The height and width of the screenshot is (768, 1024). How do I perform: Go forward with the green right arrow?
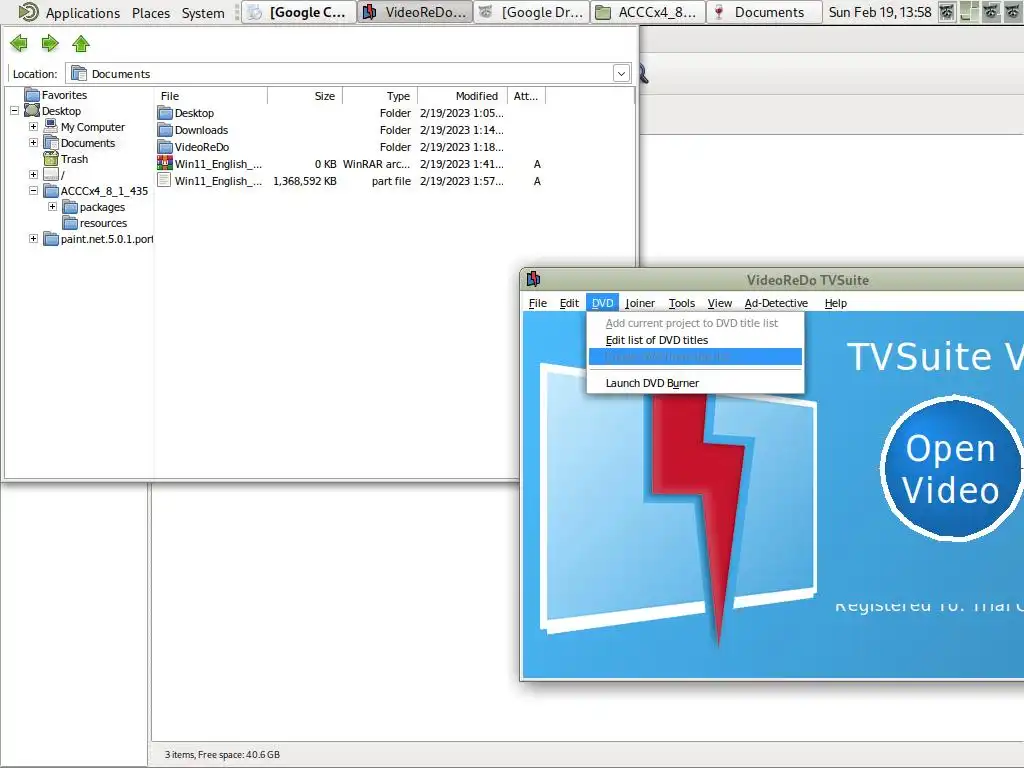point(50,44)
